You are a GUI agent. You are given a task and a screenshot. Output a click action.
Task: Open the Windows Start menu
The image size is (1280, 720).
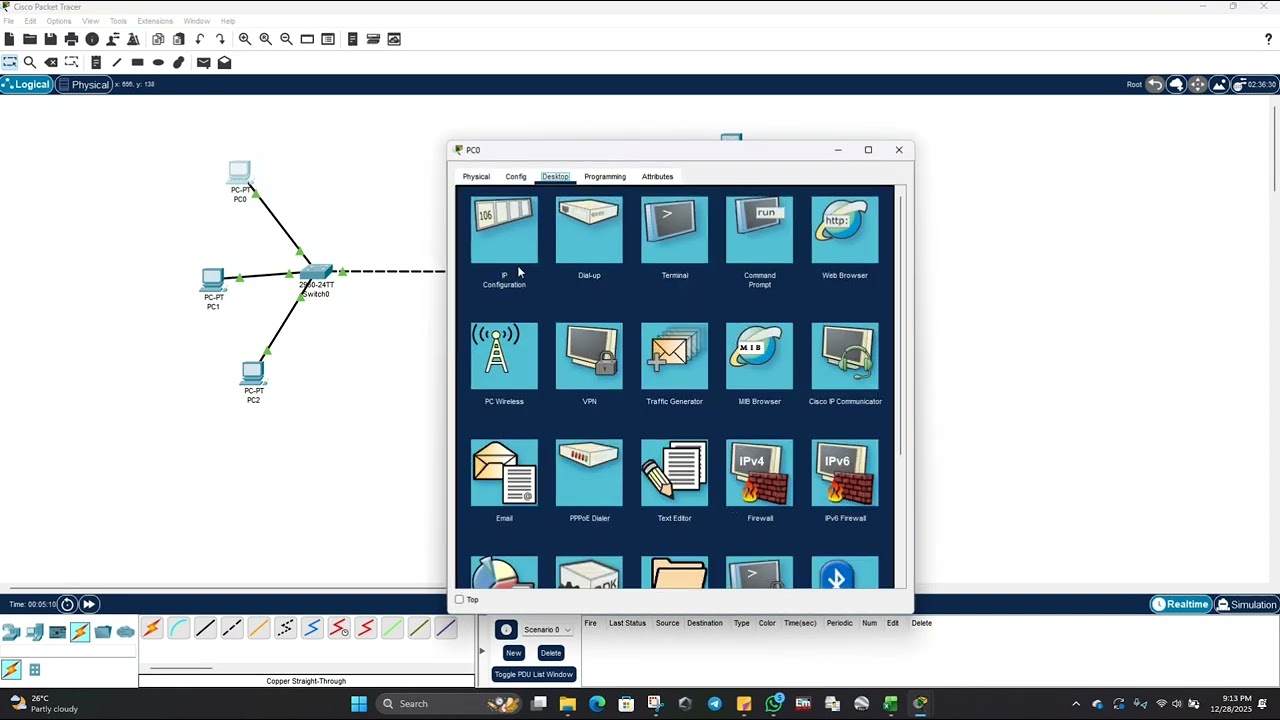tap(359, 704)
